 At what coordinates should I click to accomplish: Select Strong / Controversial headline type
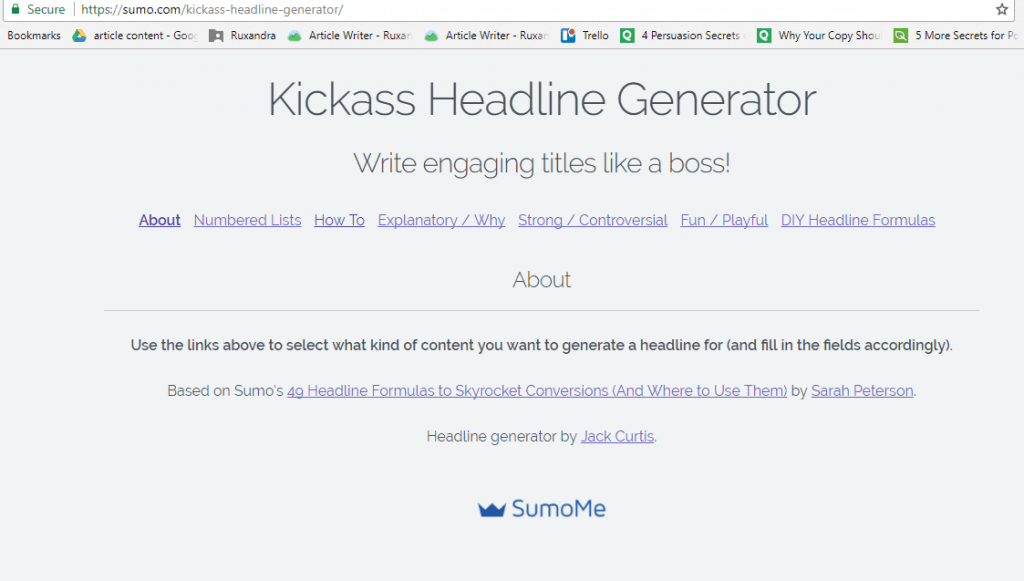click(x=592, y=220)
